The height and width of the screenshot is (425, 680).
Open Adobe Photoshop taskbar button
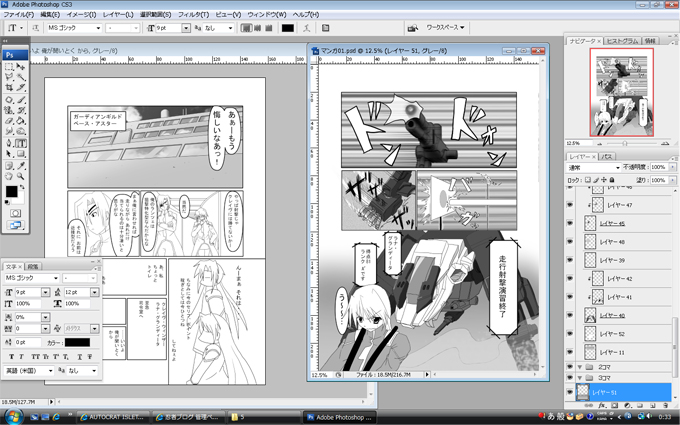[340, 417]
